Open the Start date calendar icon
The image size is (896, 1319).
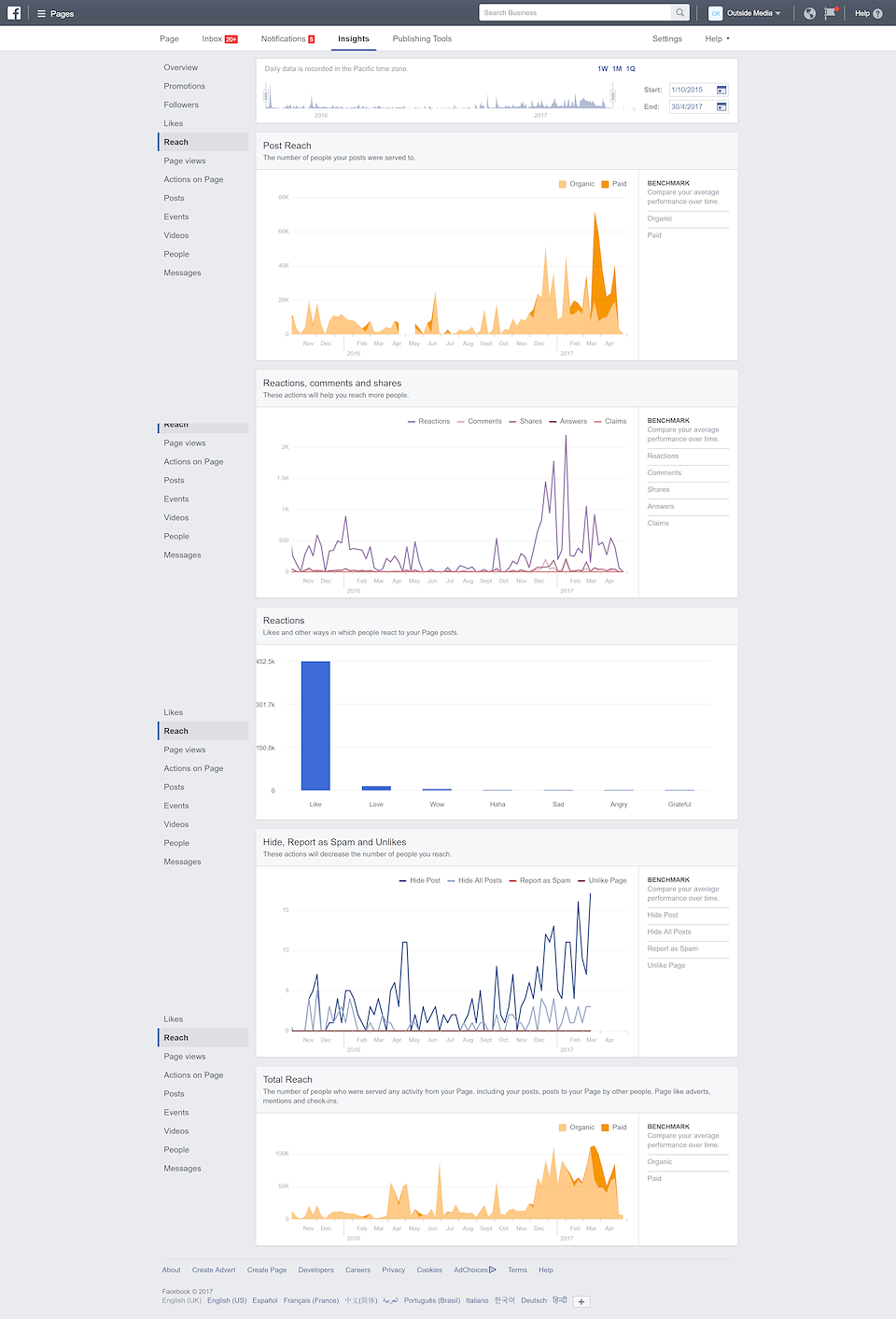point(721,91)
